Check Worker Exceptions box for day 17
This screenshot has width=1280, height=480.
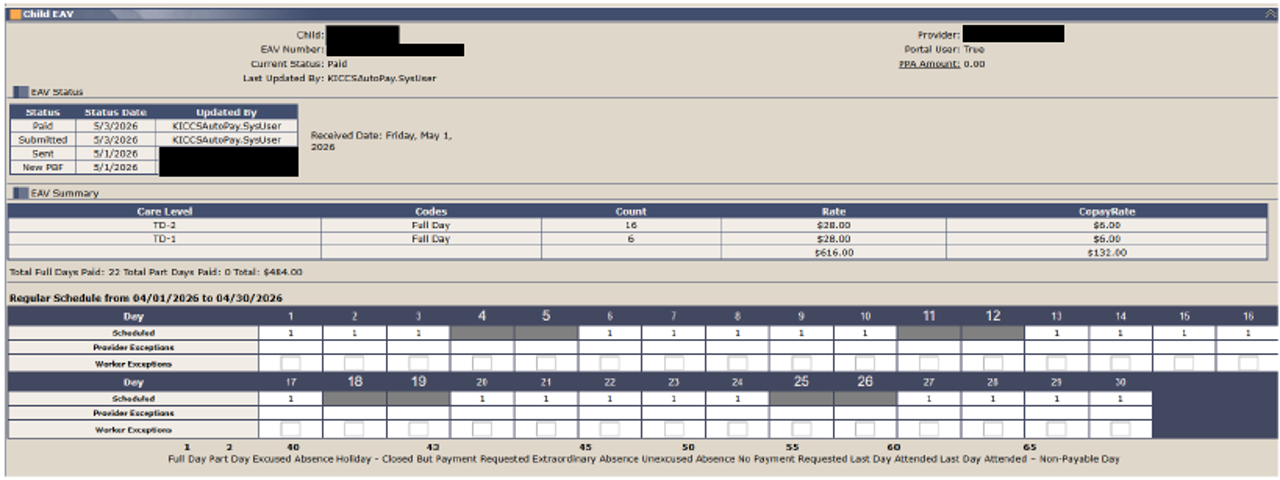[x=291, y=430]
